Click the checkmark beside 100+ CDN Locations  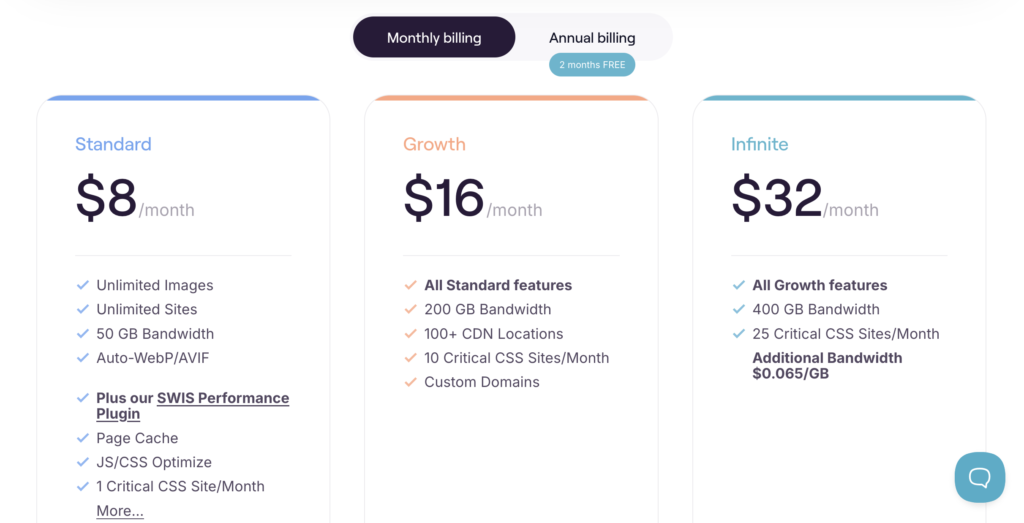point(410,334)
